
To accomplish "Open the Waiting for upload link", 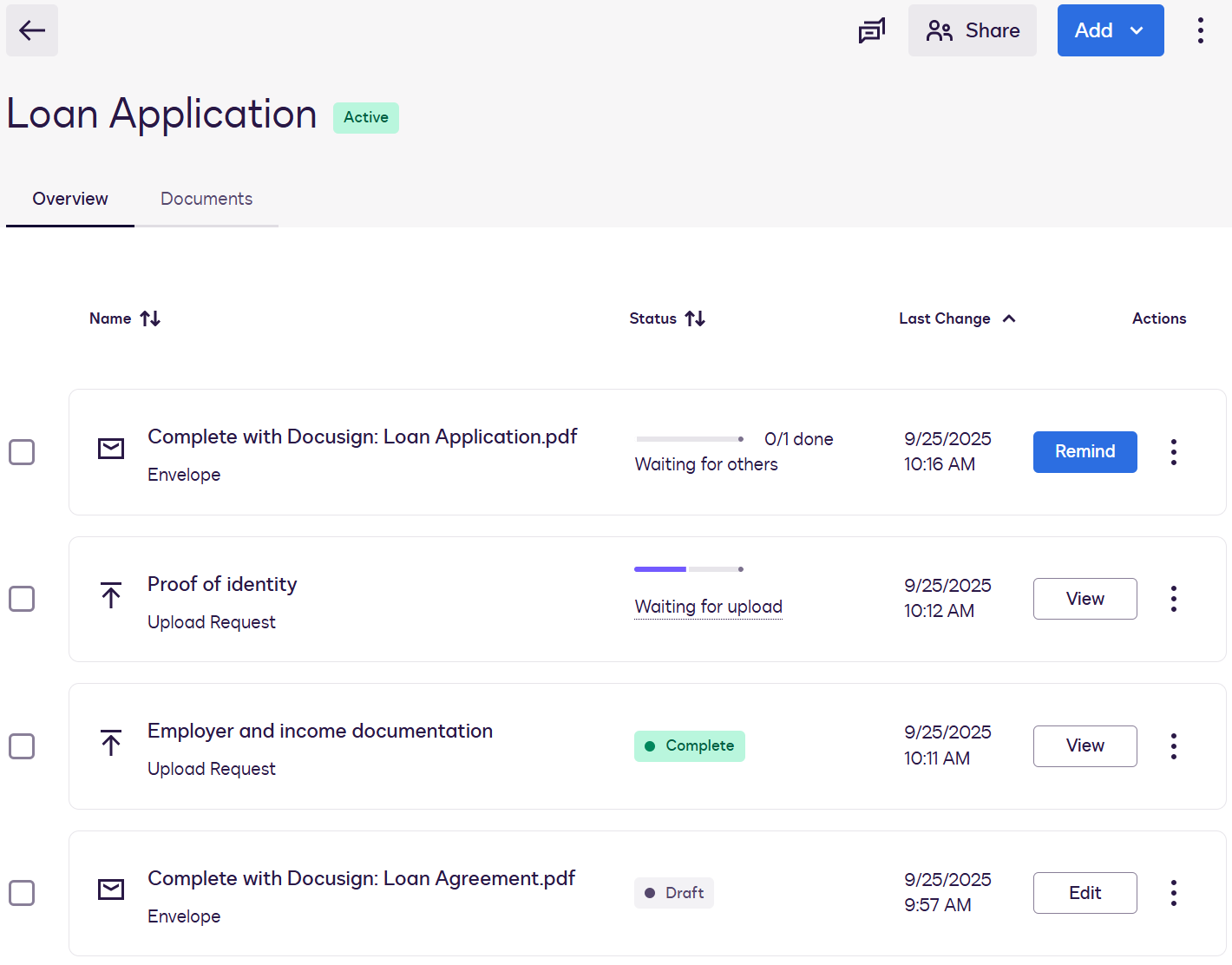I will pos(708,607).
